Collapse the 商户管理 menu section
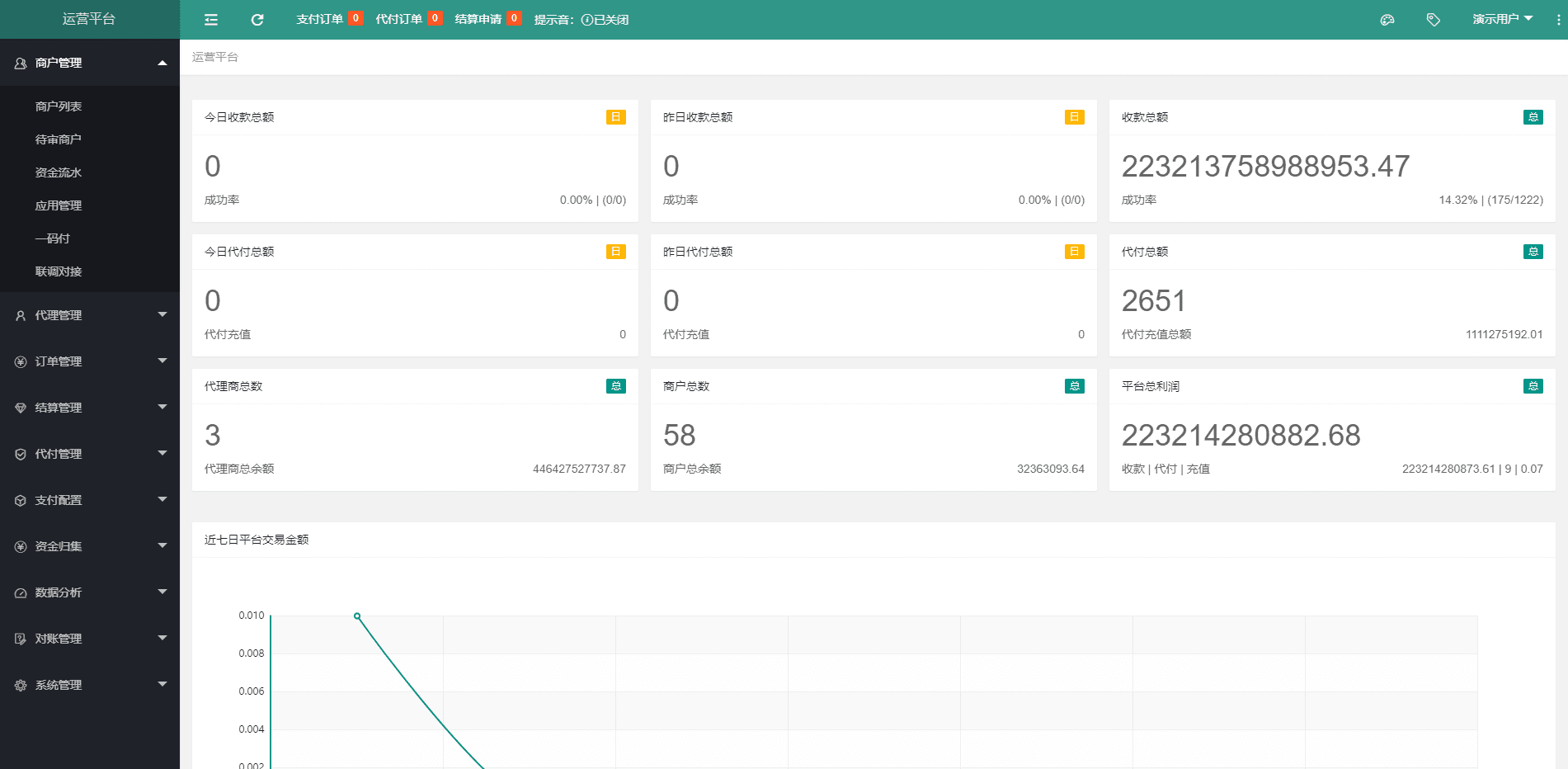The height and width of the screenshot is (769, 1568). (89, 63)
